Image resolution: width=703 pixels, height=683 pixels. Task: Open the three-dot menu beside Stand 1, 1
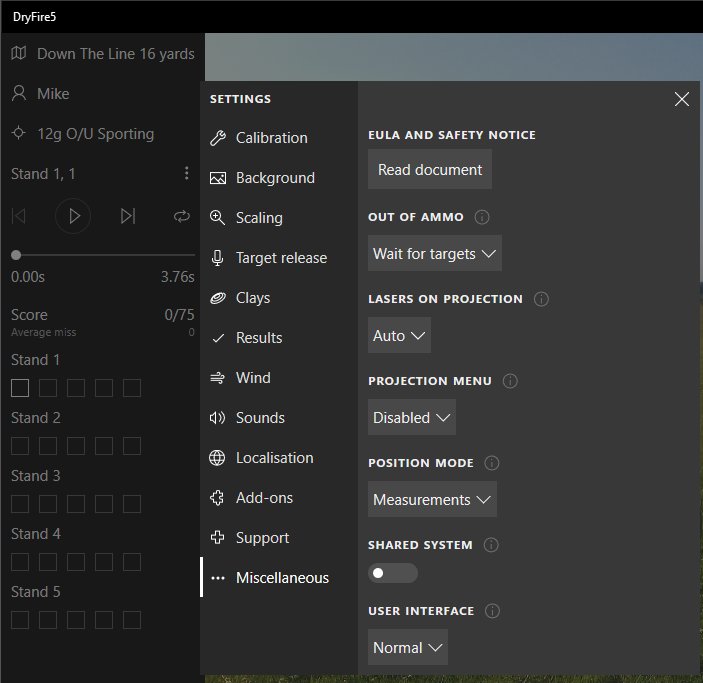point(186,174)
